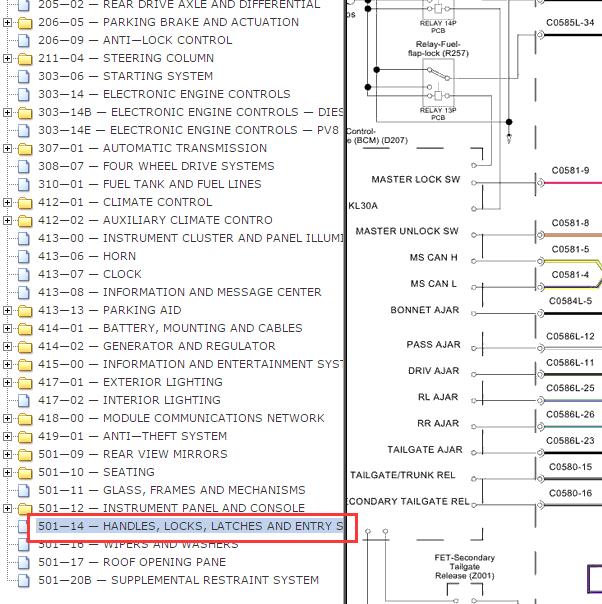The height and width of the screenshot is (604, 602).
Task: Open 417-02 Interior Lighting section
Action: point(129,400)
